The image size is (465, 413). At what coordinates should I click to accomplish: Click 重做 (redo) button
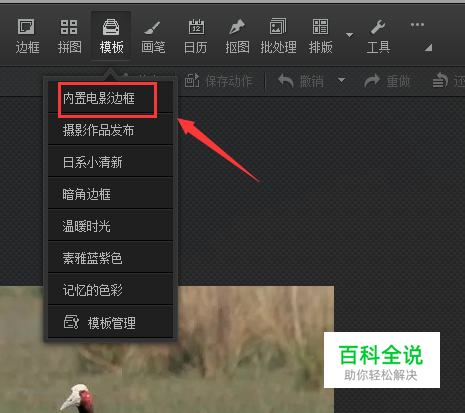point(387,81)
